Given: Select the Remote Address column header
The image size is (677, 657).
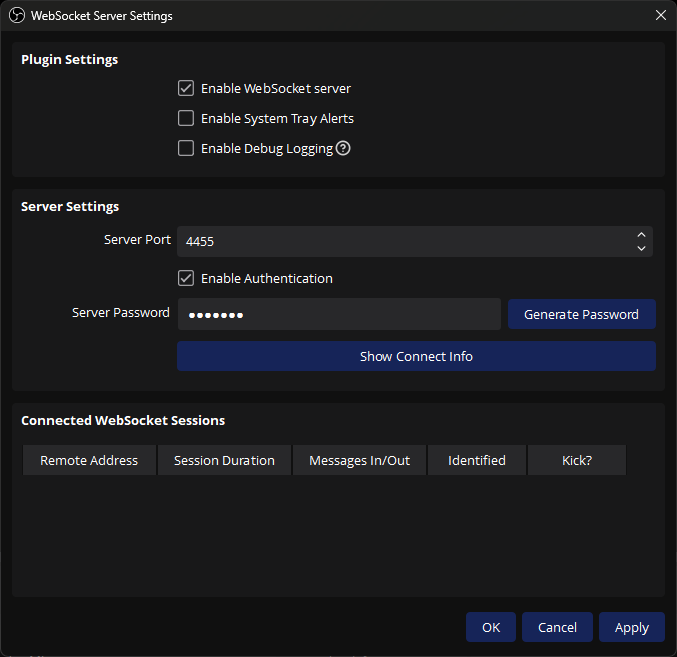Looking at the screenshot, I should (89, 460).
